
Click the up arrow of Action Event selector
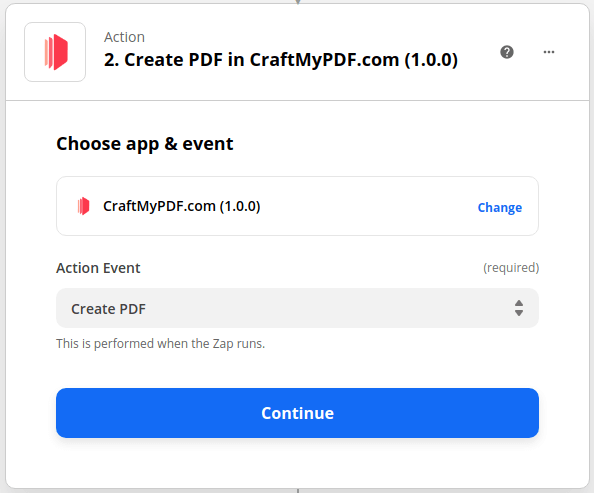519,303
